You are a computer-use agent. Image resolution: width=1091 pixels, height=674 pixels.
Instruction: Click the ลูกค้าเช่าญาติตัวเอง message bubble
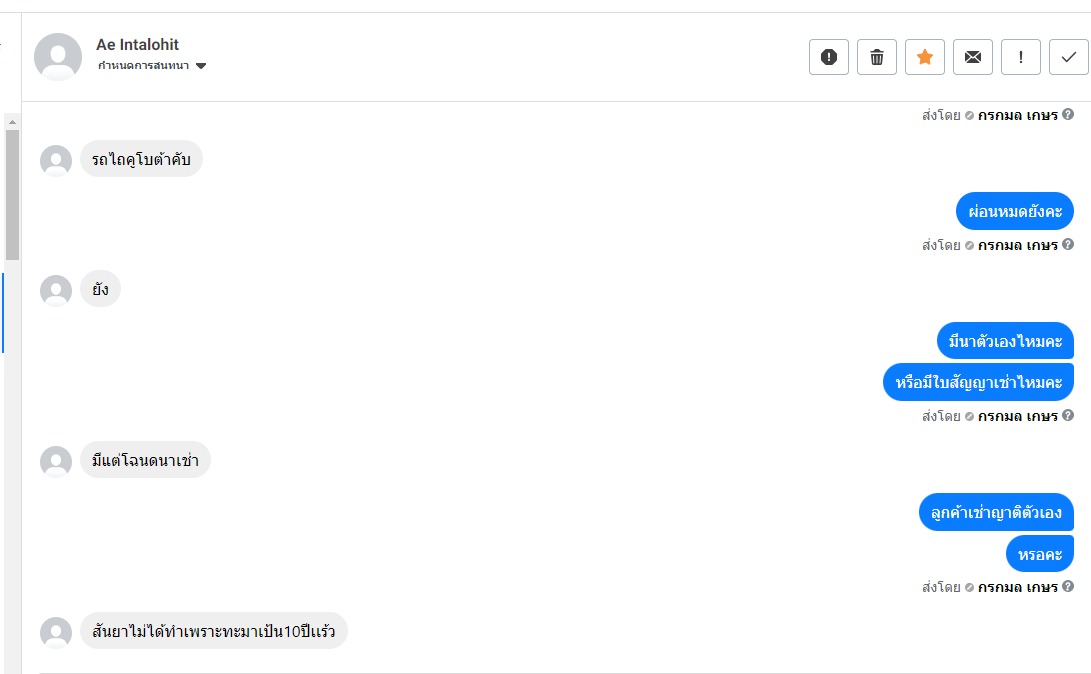[x=996, y=512]
